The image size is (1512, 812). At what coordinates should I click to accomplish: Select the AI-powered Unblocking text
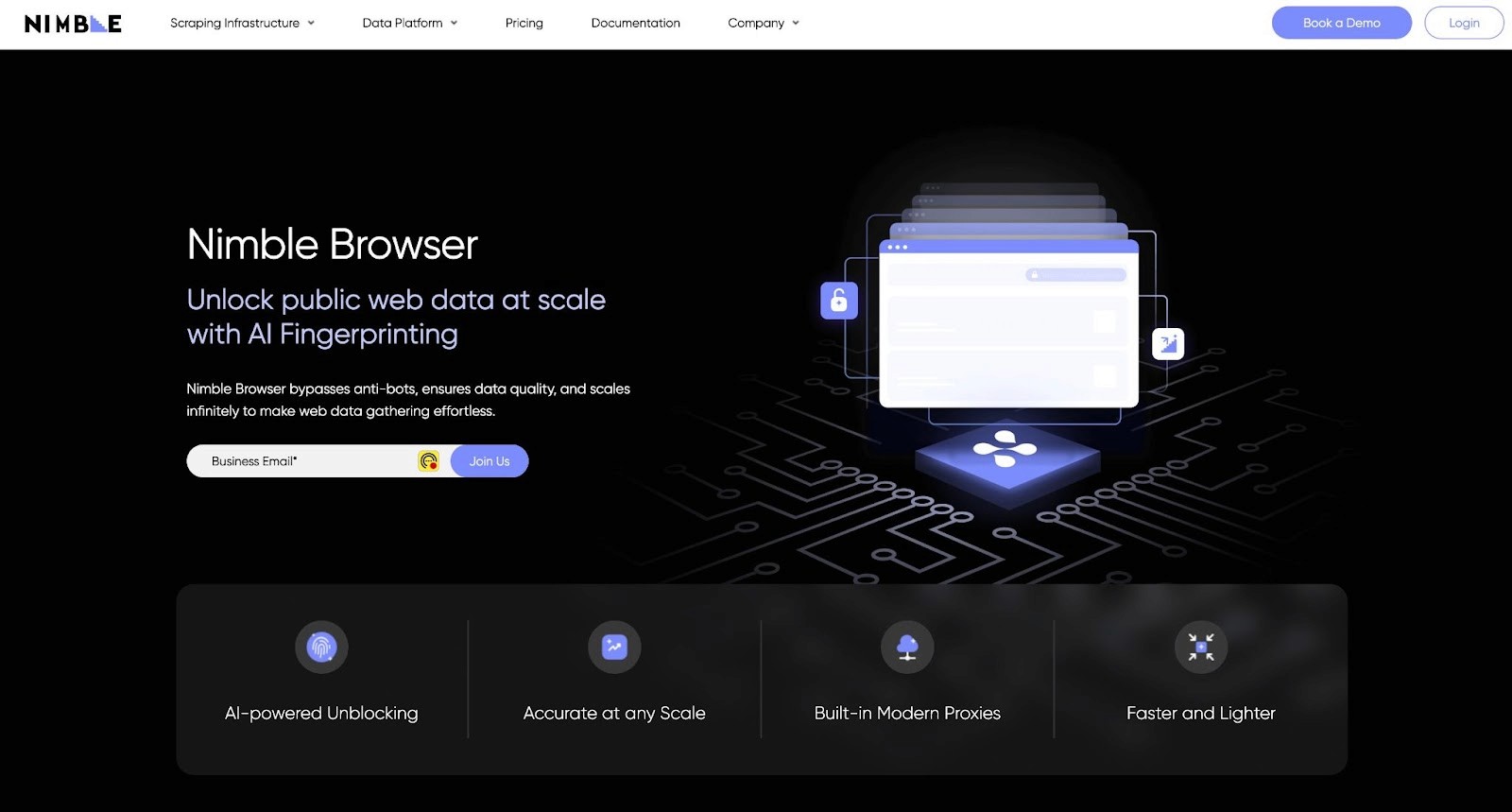(321, 714)
